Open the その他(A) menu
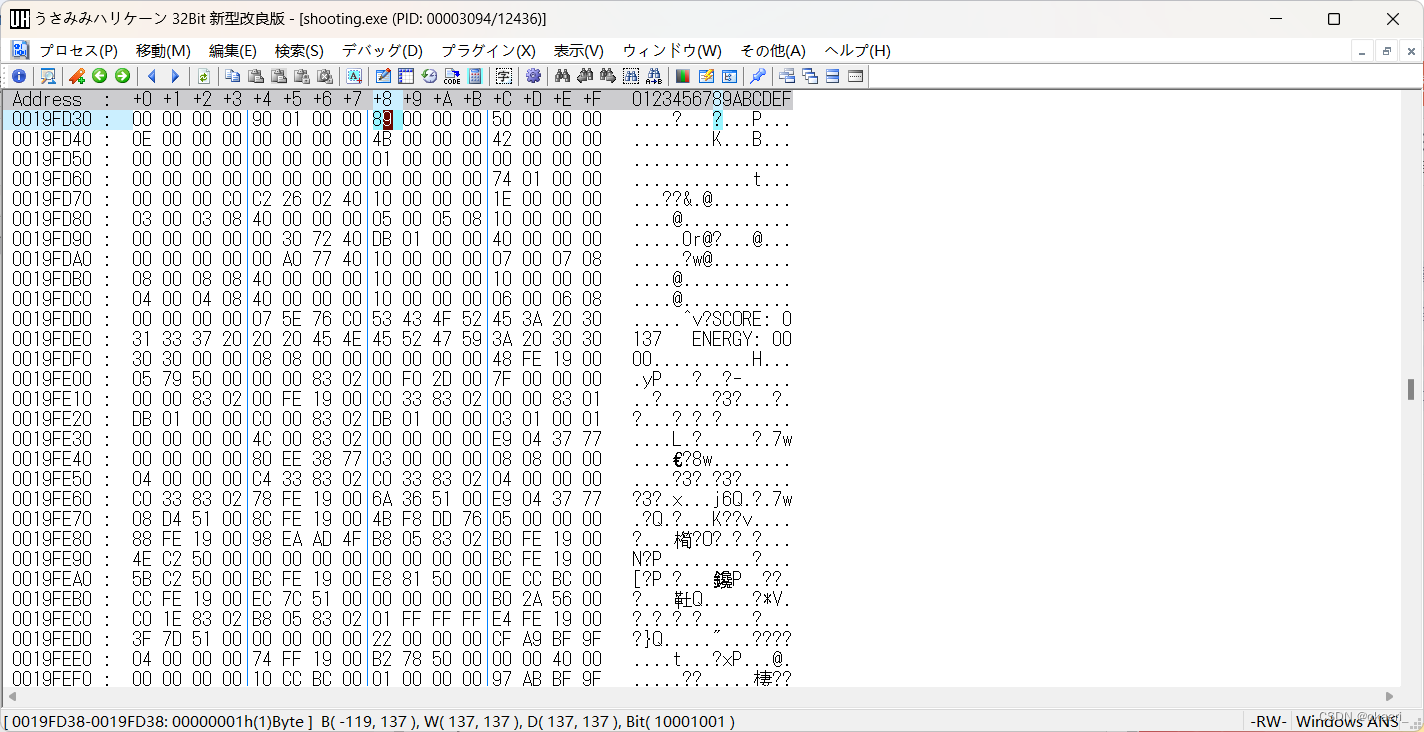Screen dimensions: 1424x732 coord(773,50)
